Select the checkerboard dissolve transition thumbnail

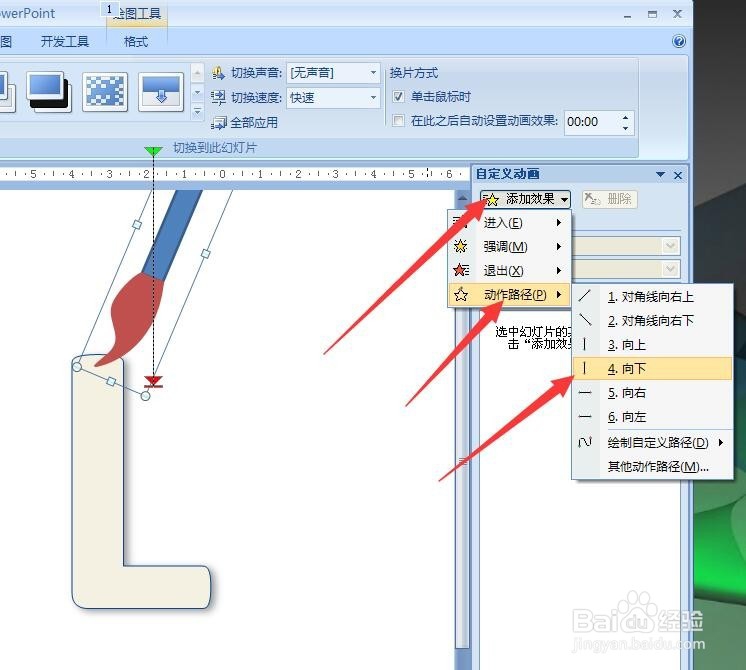coord(105,92)
